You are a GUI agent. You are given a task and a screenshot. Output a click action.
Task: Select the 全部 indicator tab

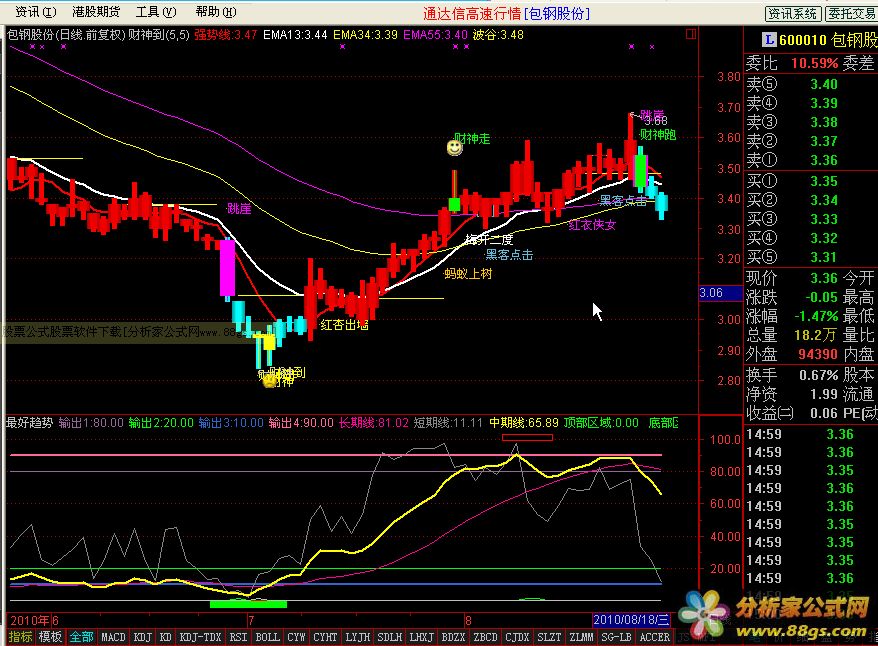coord(81,637)
